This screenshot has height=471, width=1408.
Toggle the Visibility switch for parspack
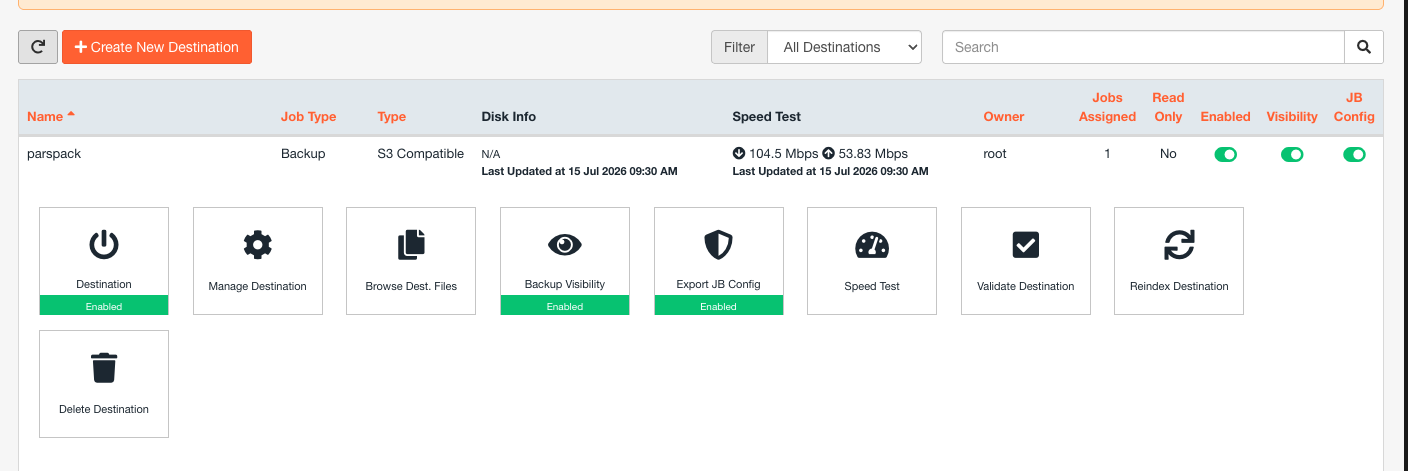pos(1292,154)
